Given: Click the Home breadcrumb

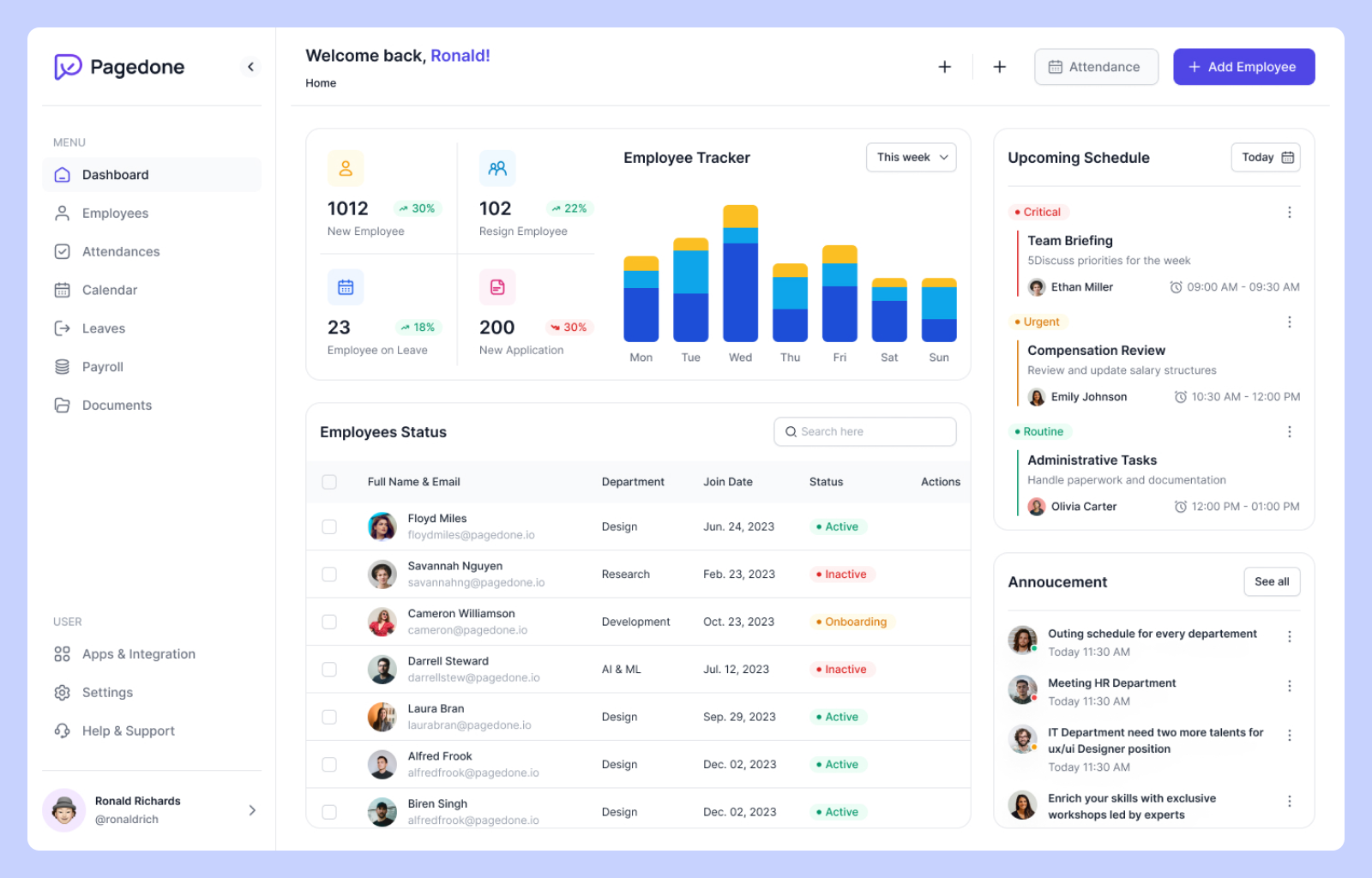Looking at the screenshot, I should (x=321, y=83).
